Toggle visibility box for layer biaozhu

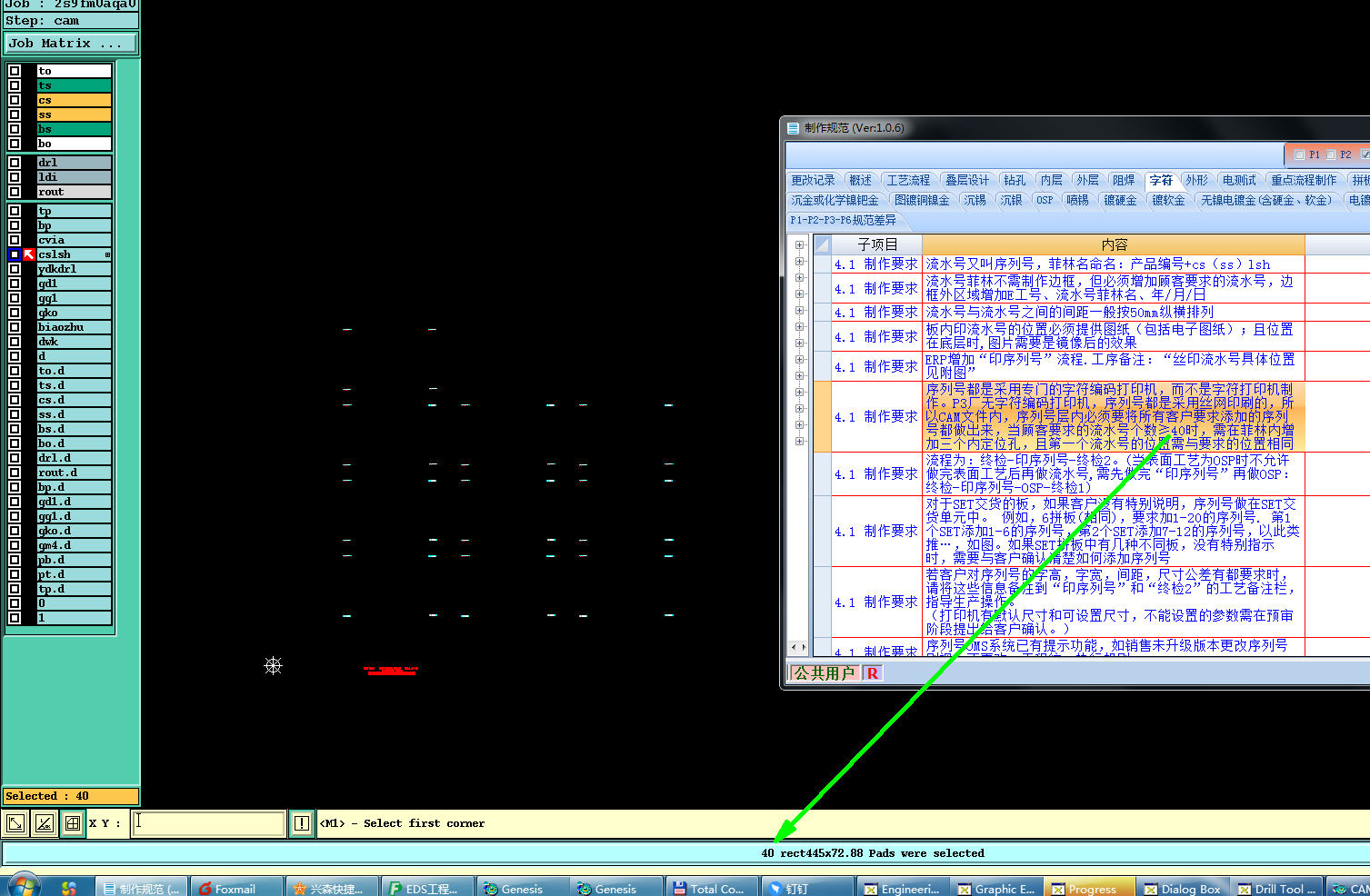[15, 327]
